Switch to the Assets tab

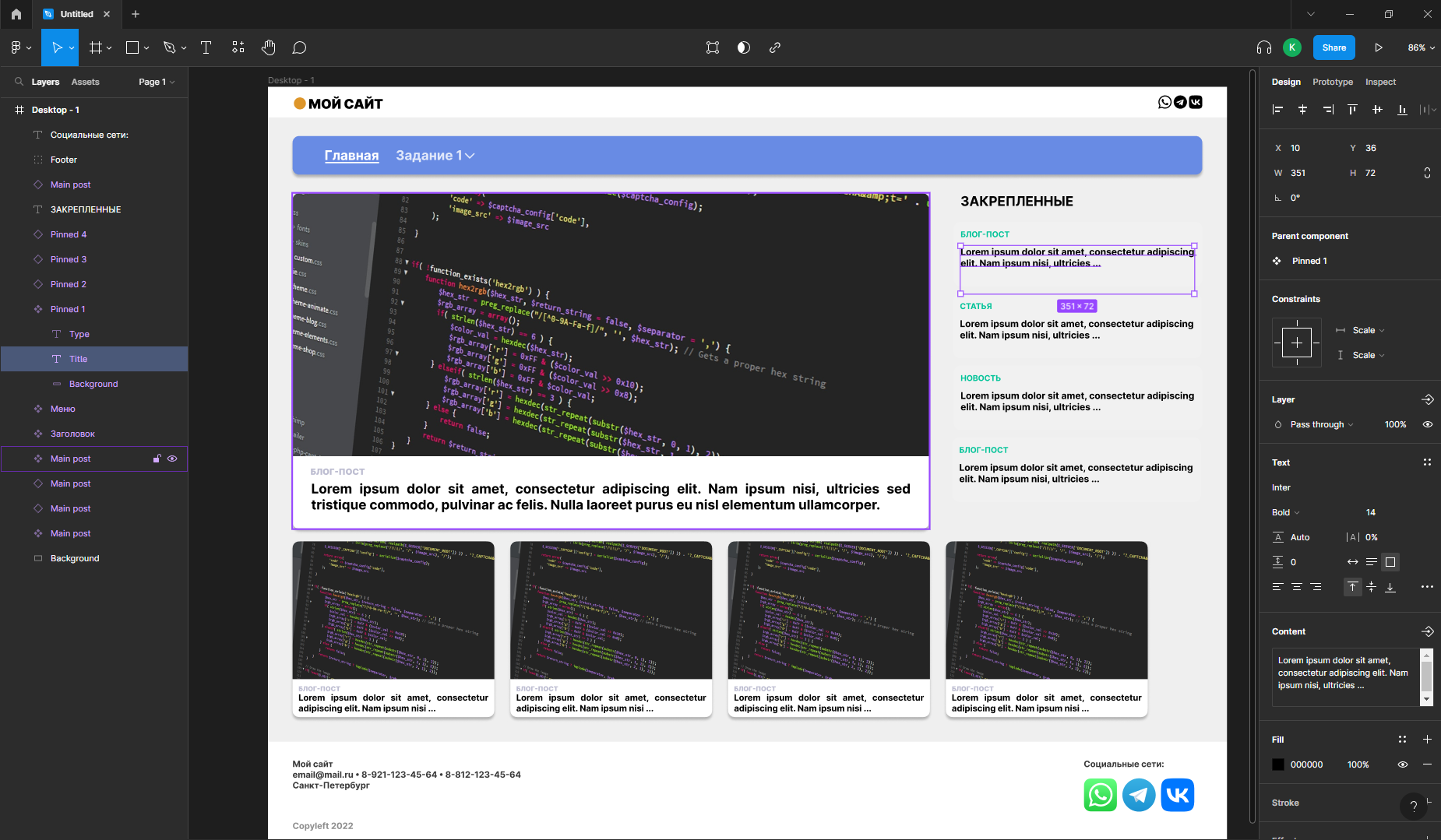coord(85,82)
